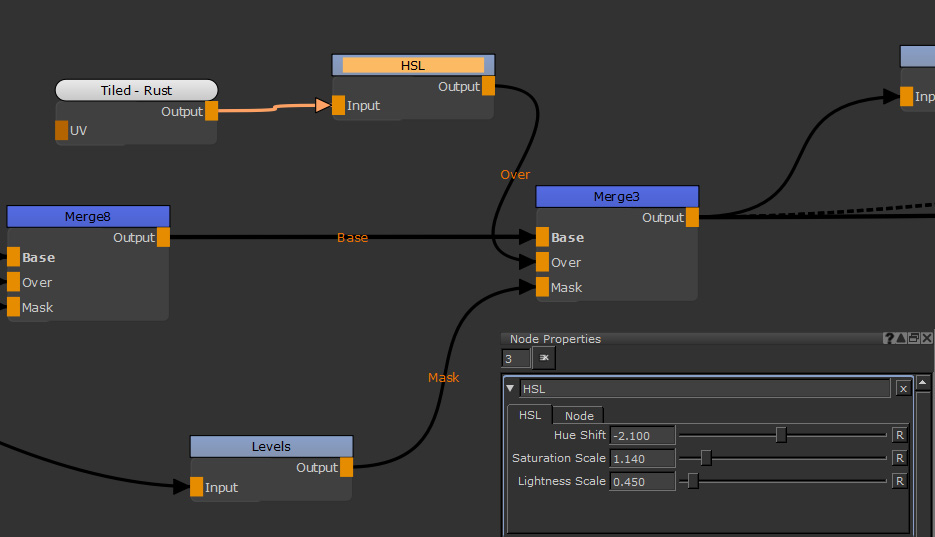Click the Output port of the HSL node
935x537 pixels.
(488, 86)
